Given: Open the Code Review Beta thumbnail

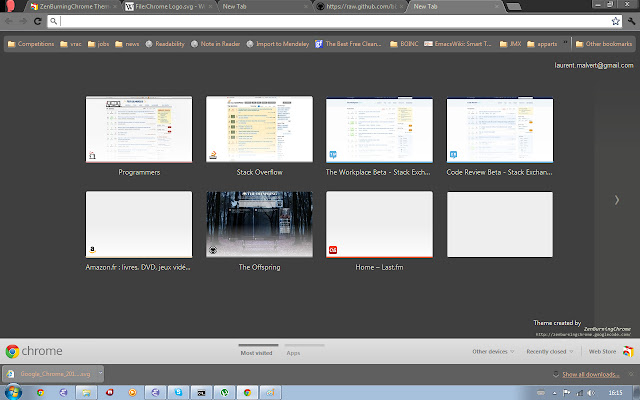Looking at the screenshot, I should coord(500,129).
